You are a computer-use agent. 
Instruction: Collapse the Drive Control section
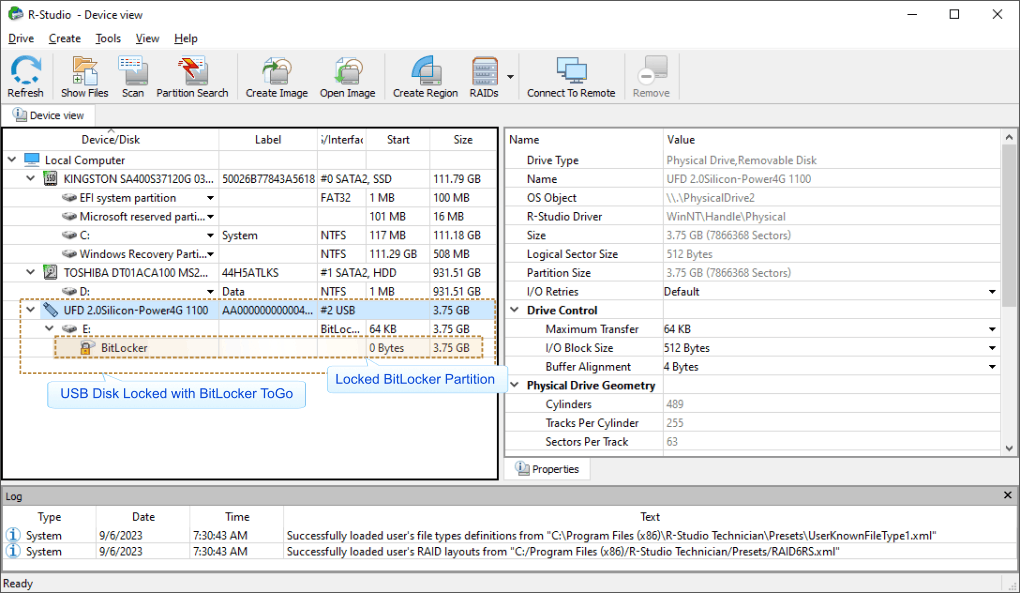(515, 310)
